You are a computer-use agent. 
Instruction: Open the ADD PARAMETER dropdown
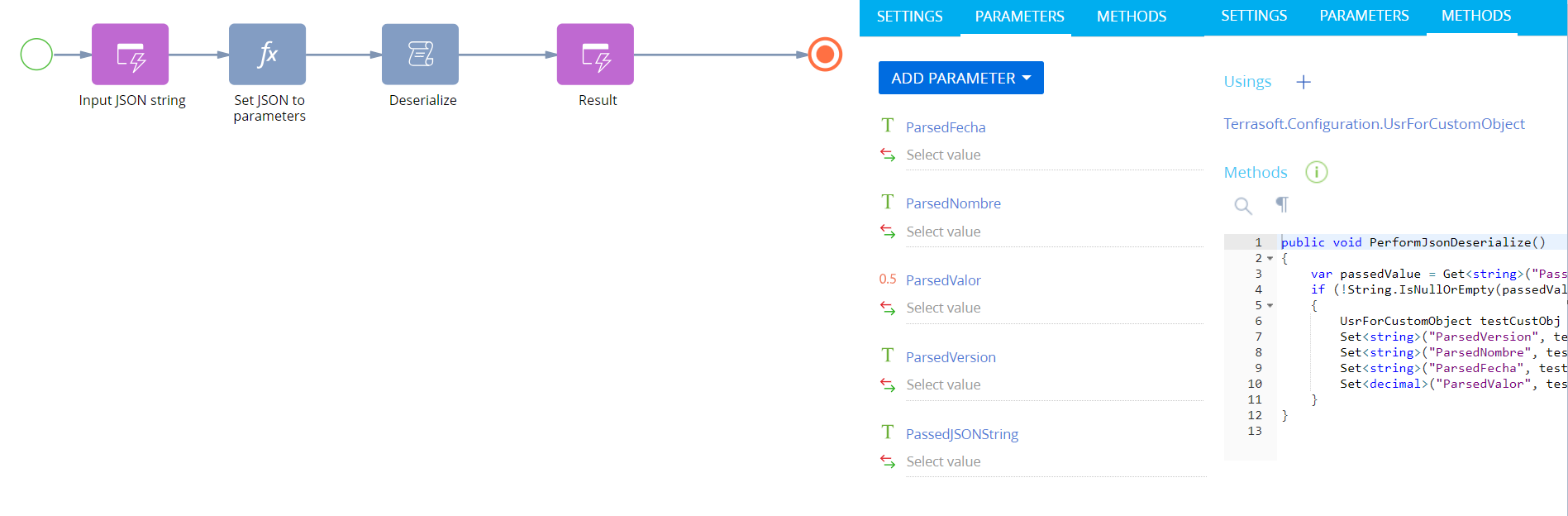pyautogui.click(x=960, y=78)
